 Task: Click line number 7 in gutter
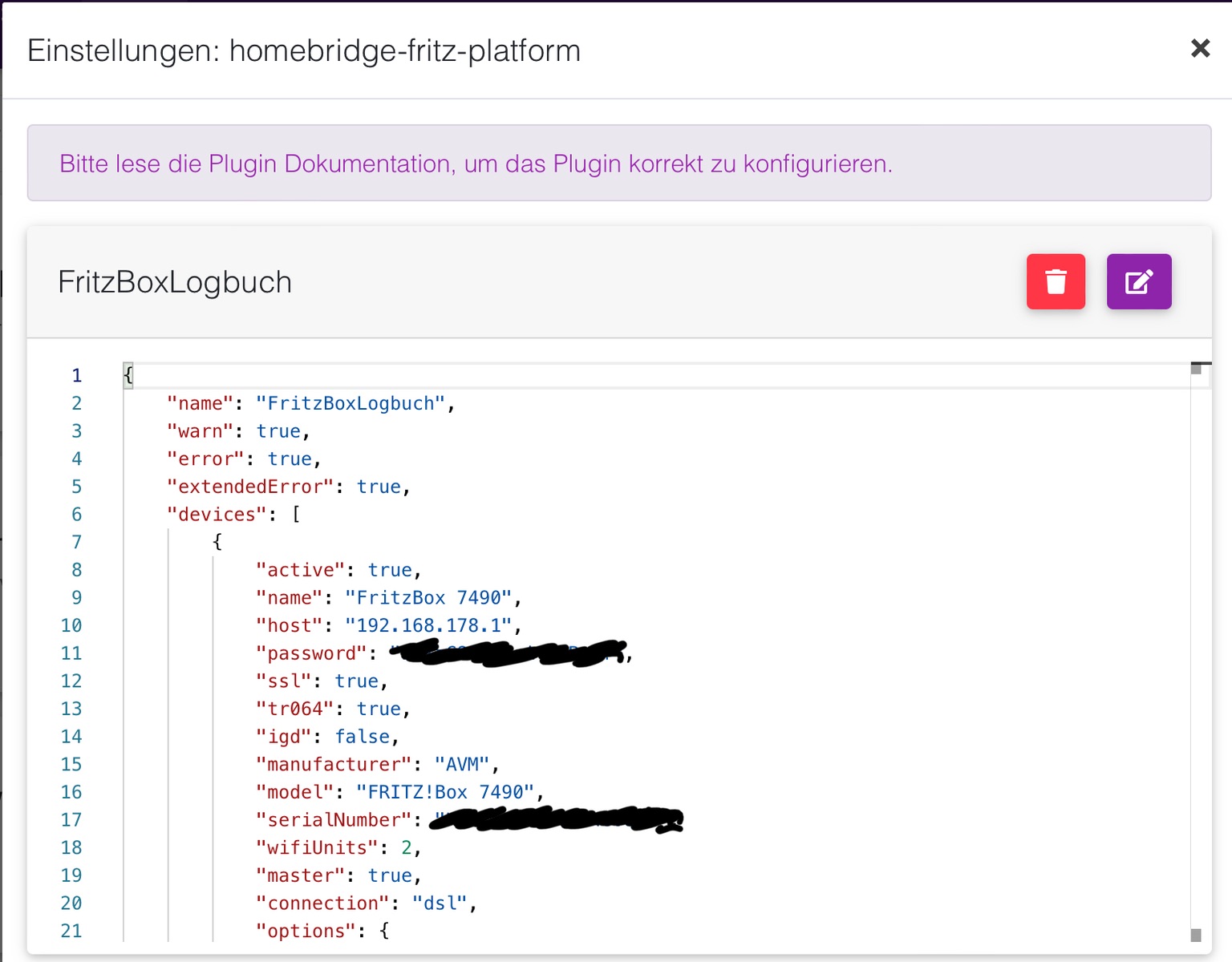coord(77,543)
